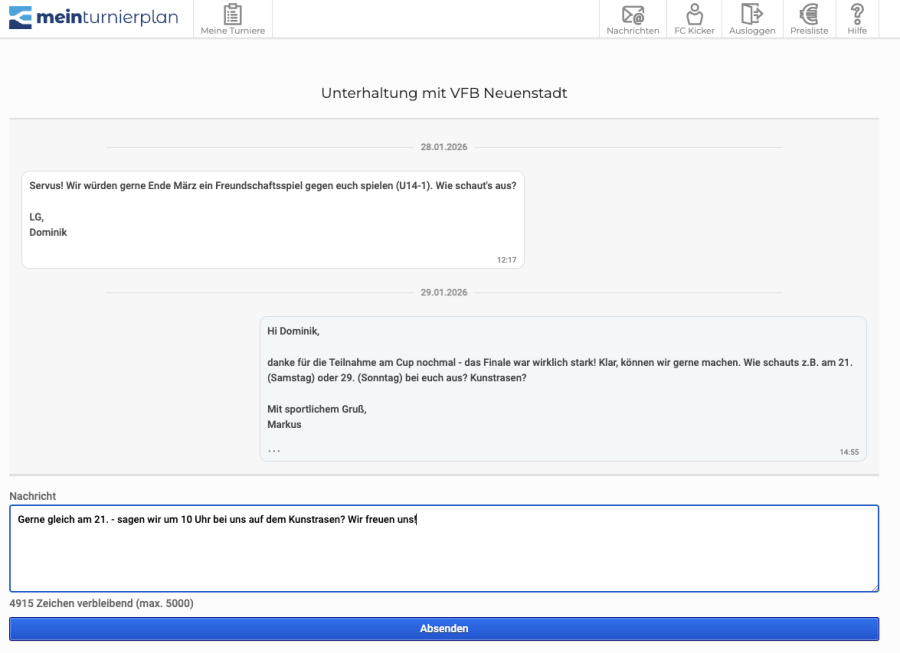Click the Unterhaltung mit VFB Neuenstadt heading
This screenshot has width=900, height=653.
click(444, 93)
